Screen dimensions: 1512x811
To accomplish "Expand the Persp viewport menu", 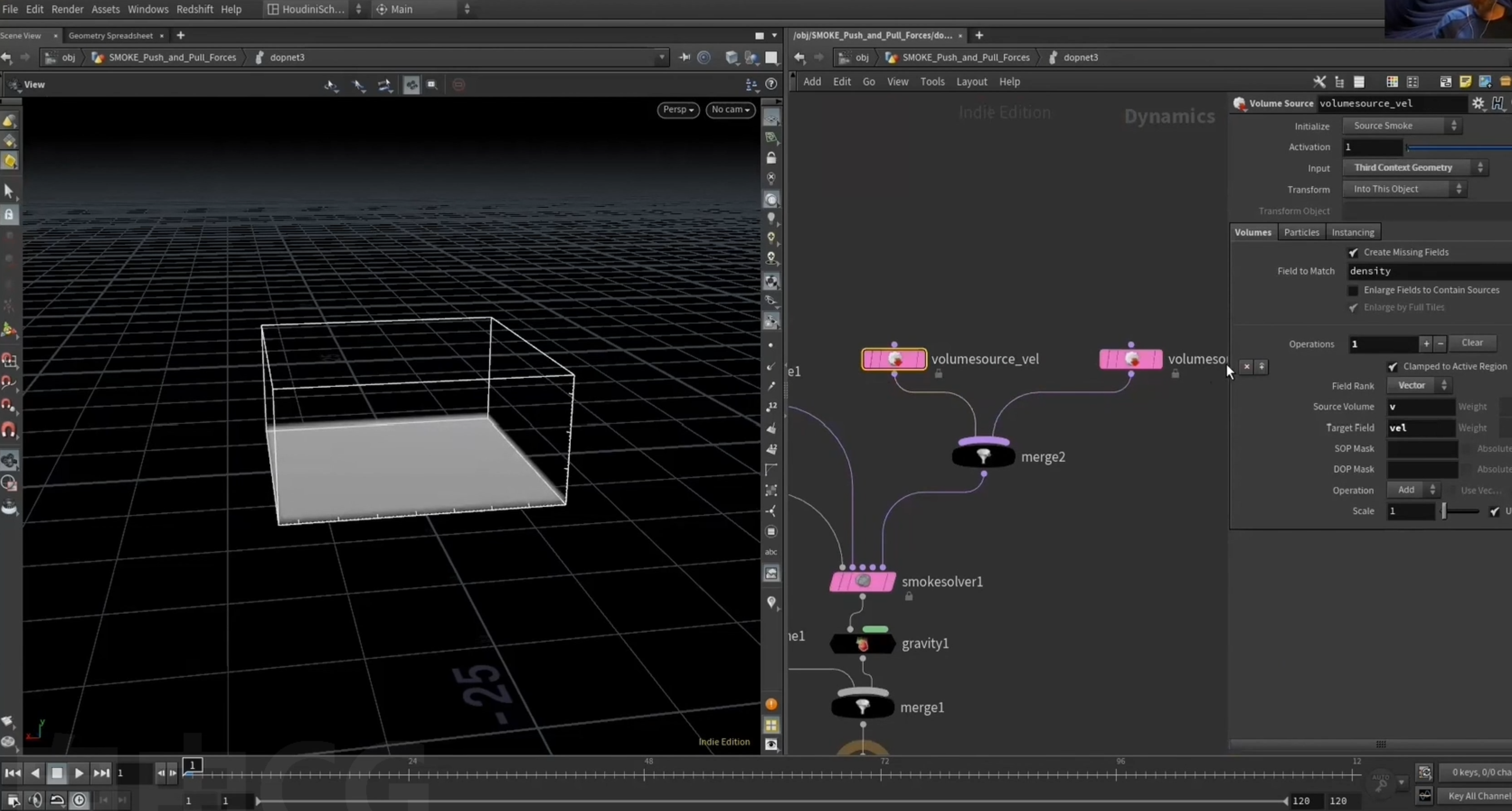I will (x=678, y=110).
